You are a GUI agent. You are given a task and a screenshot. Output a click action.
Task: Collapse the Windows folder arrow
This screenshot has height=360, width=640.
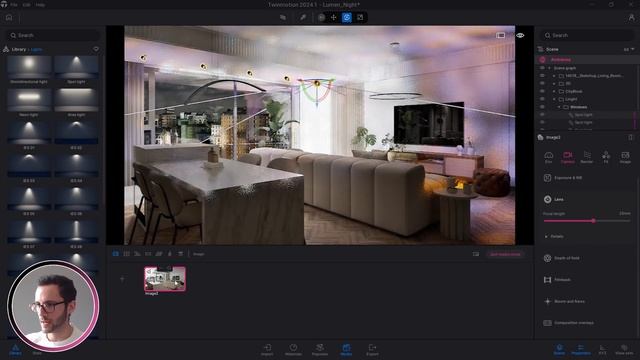(x=559, y=107)
